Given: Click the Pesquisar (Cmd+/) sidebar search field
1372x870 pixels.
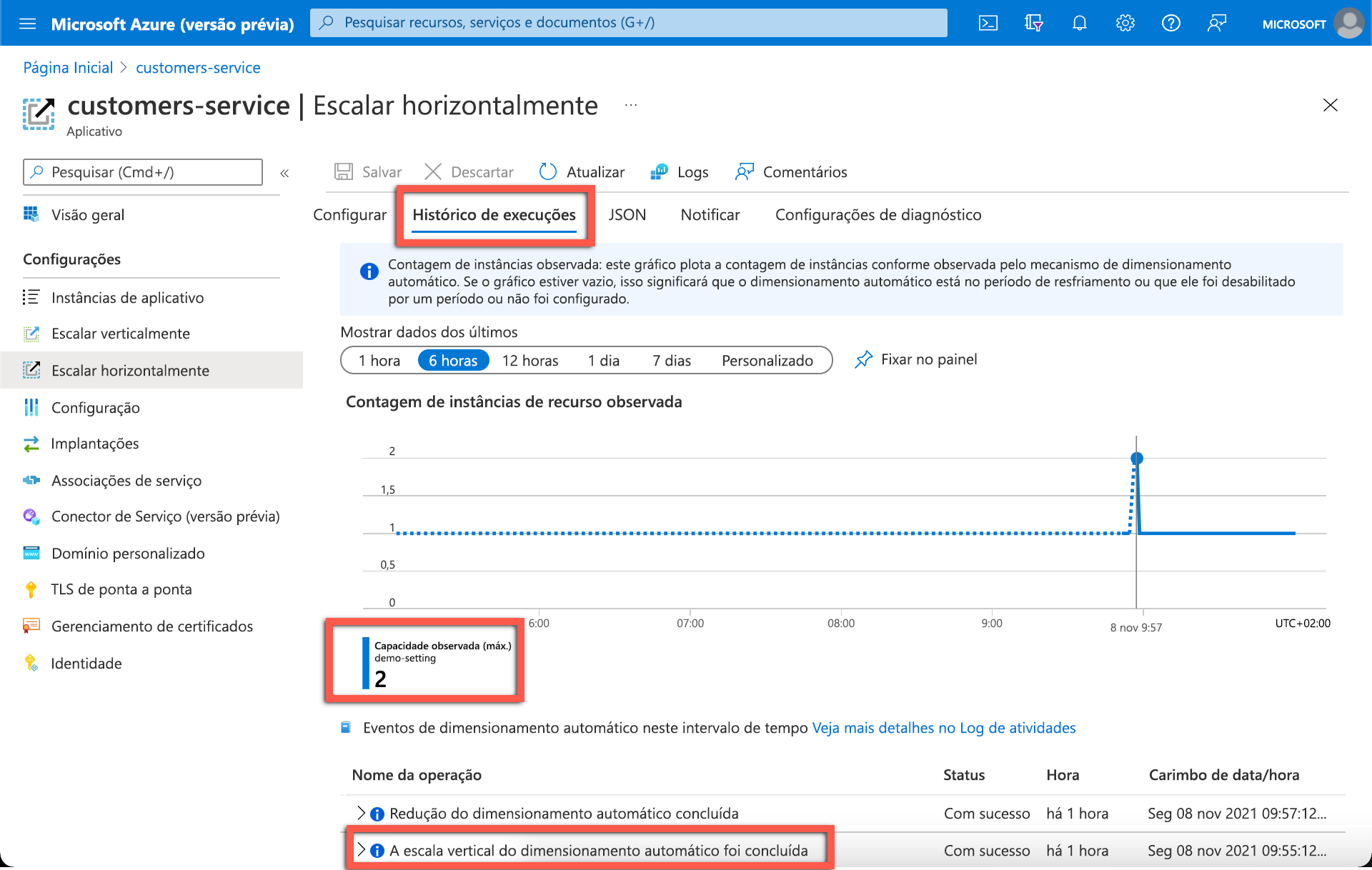Looking at the screenshot, I should click(143, 172).
